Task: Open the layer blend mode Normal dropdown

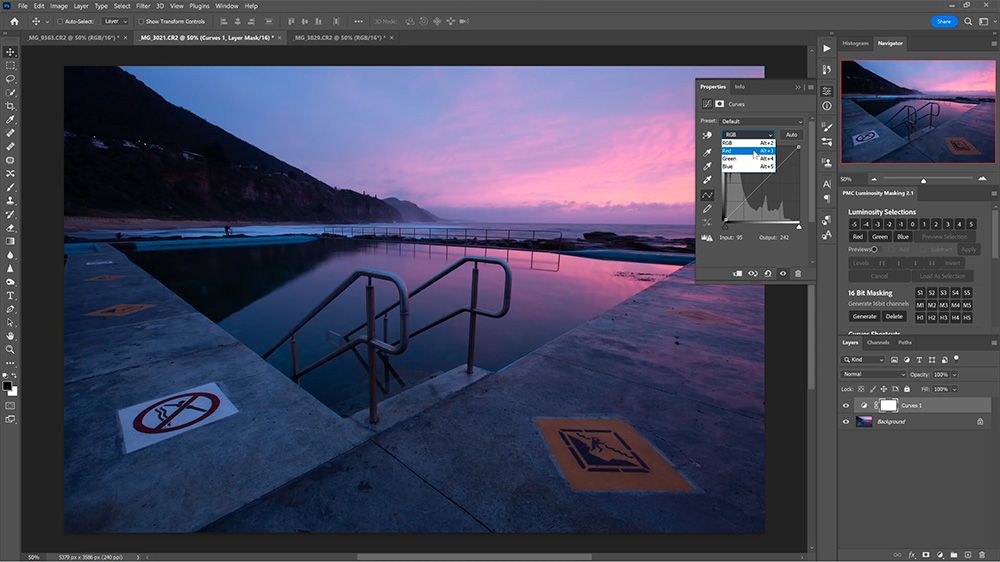Action: pos(875,374)
